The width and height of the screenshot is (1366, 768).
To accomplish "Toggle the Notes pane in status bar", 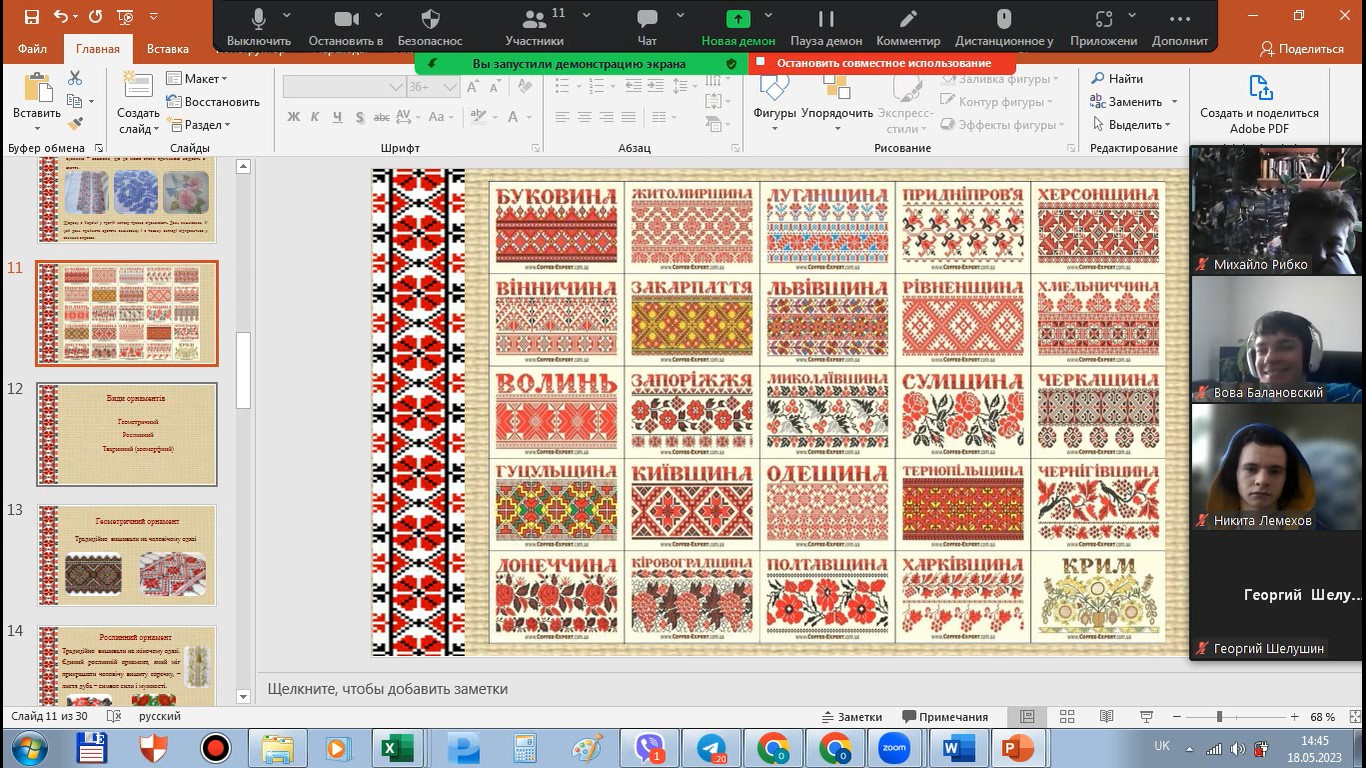I will (x=851, y=717).
